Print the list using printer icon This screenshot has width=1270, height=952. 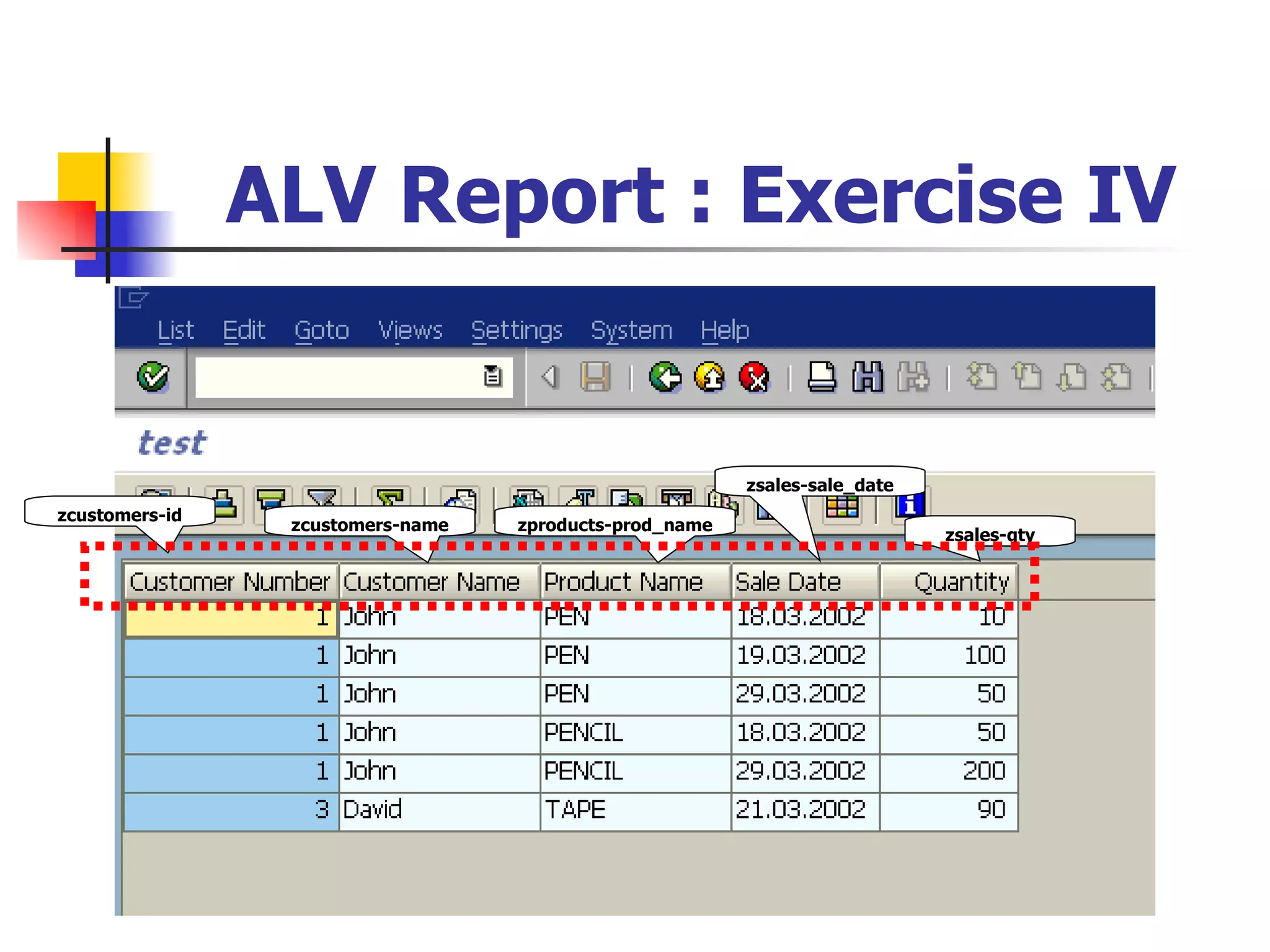coord(822,377)
